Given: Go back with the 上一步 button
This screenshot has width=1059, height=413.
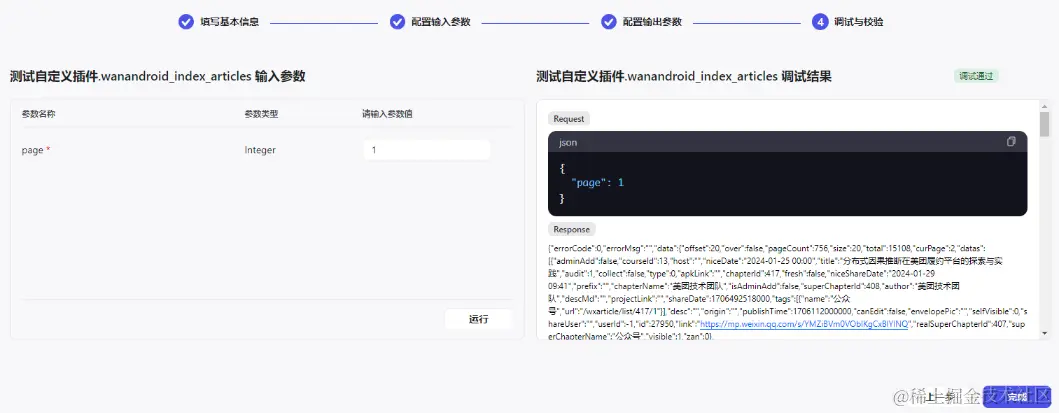Looking at the screenshot, I should point(941,397).
